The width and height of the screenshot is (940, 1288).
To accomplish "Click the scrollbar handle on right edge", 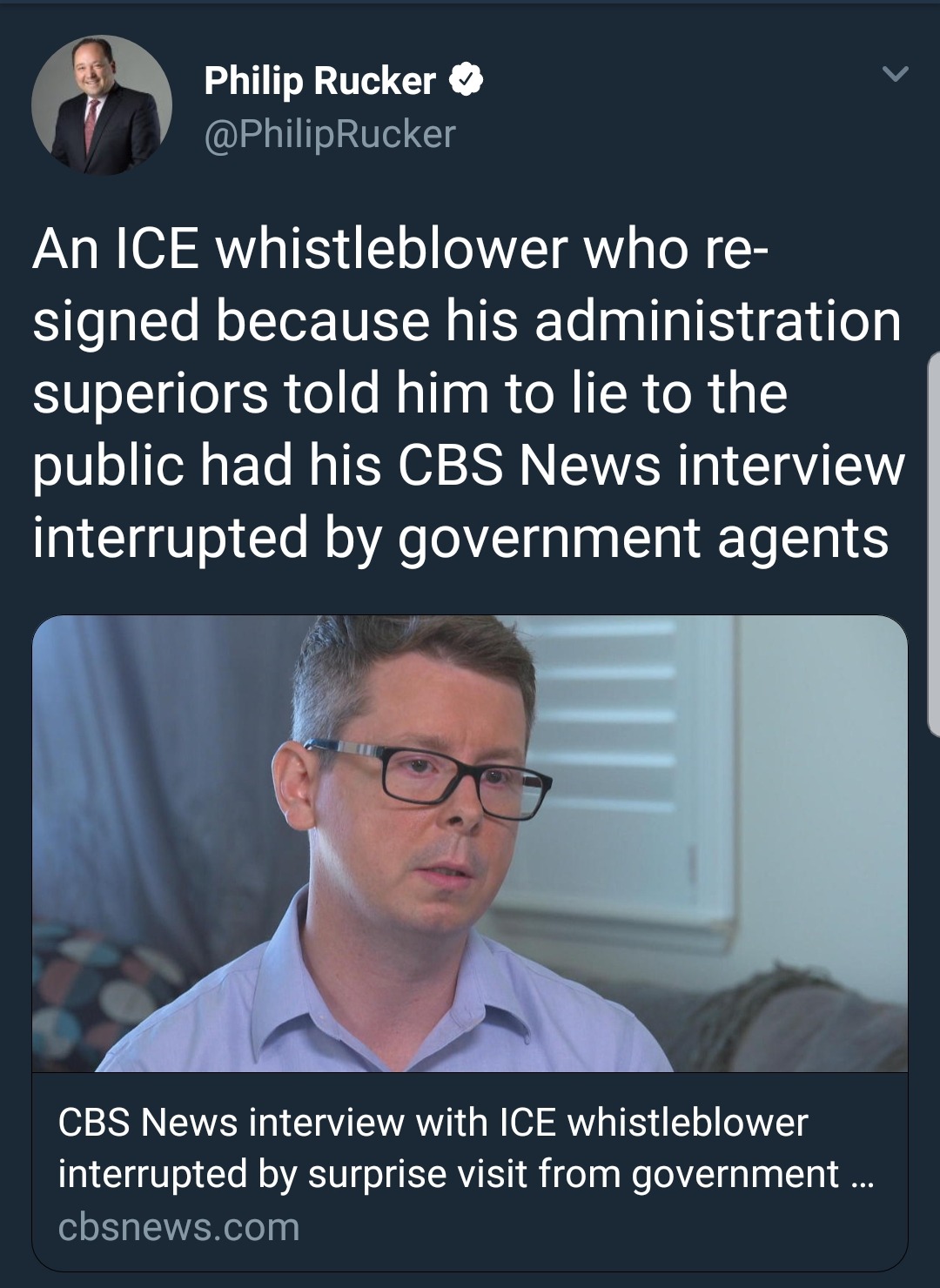I will (x=934, y=544).
